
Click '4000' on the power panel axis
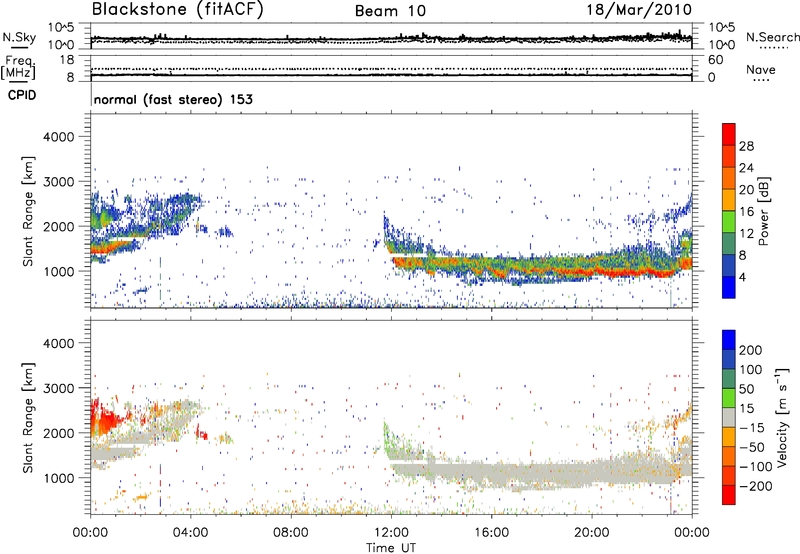point(58,137)
